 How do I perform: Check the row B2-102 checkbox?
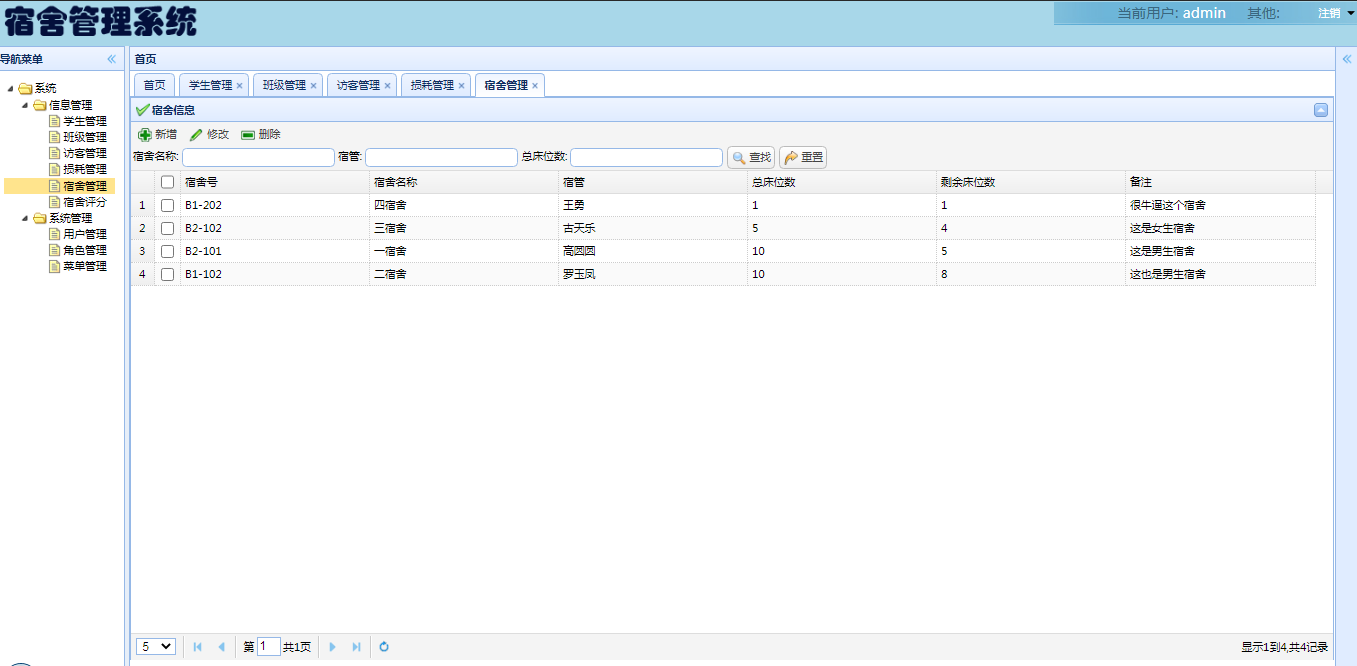[x=167, y=228]
